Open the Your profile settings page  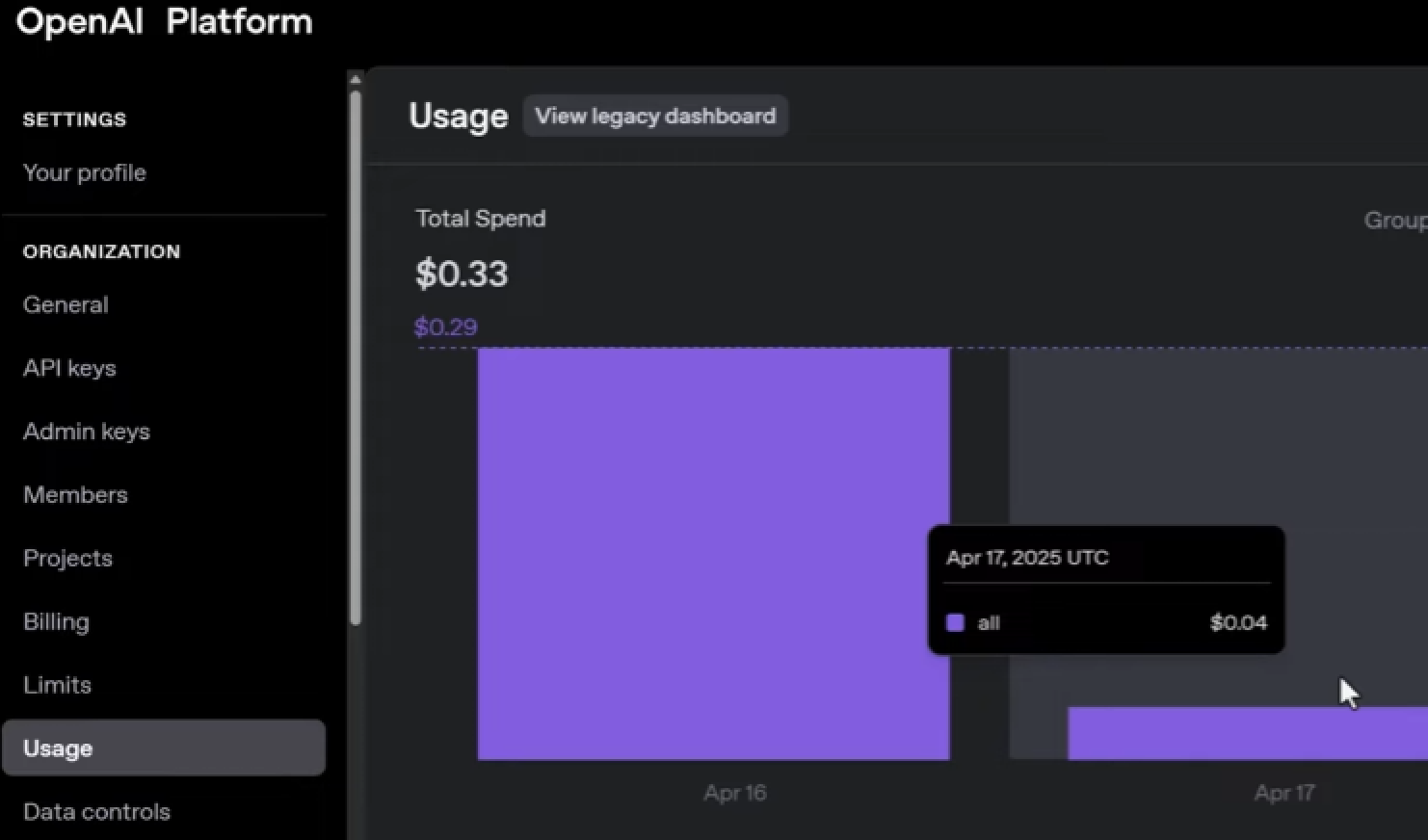pyautogui.click(x=85, y=172)
